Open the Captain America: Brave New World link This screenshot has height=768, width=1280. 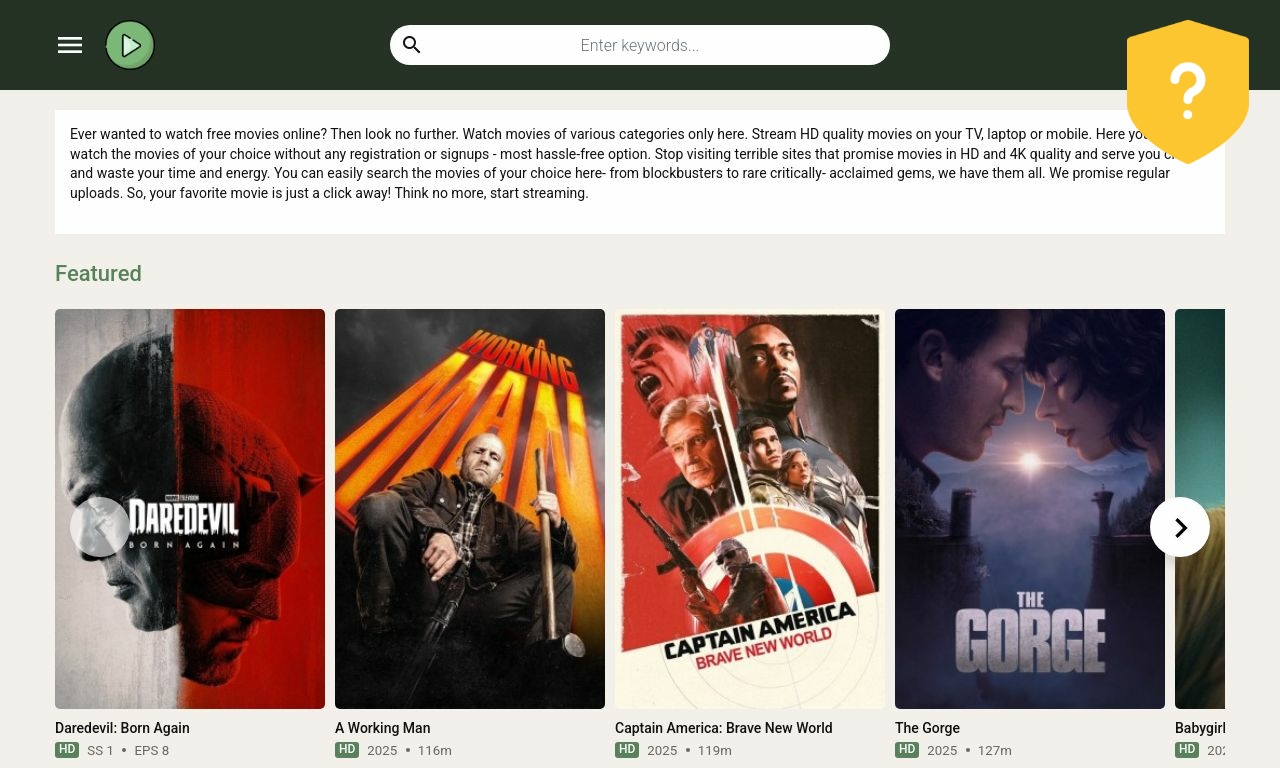(723, 728)
